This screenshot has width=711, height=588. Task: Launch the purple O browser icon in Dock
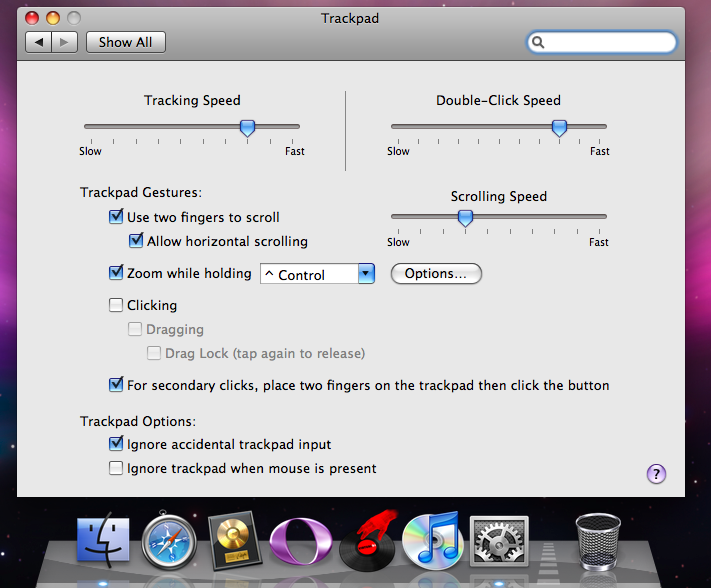pyautogui.click(x=300, y=542)
